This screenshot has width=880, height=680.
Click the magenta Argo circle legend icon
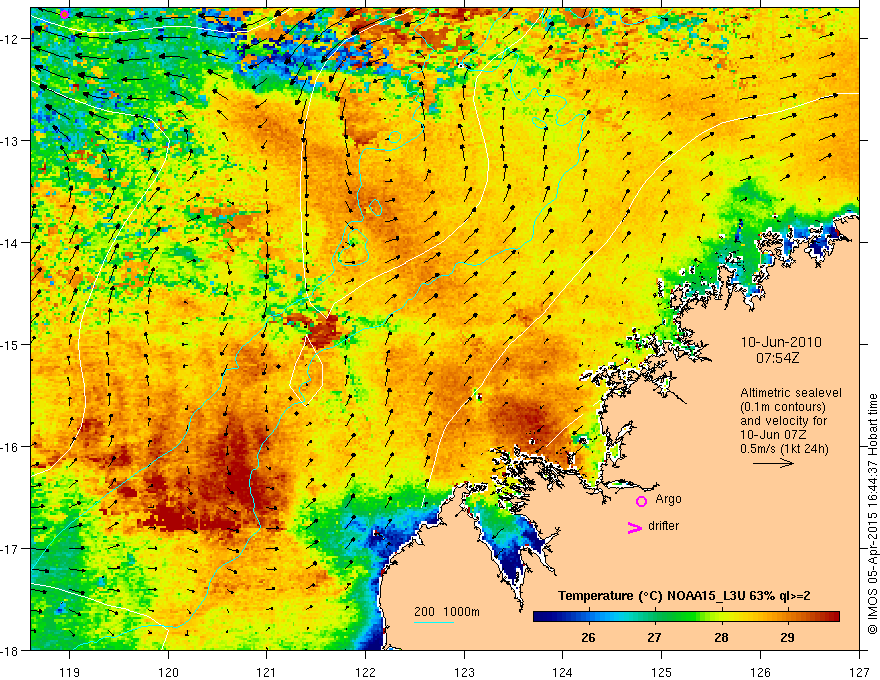point(641,501)
